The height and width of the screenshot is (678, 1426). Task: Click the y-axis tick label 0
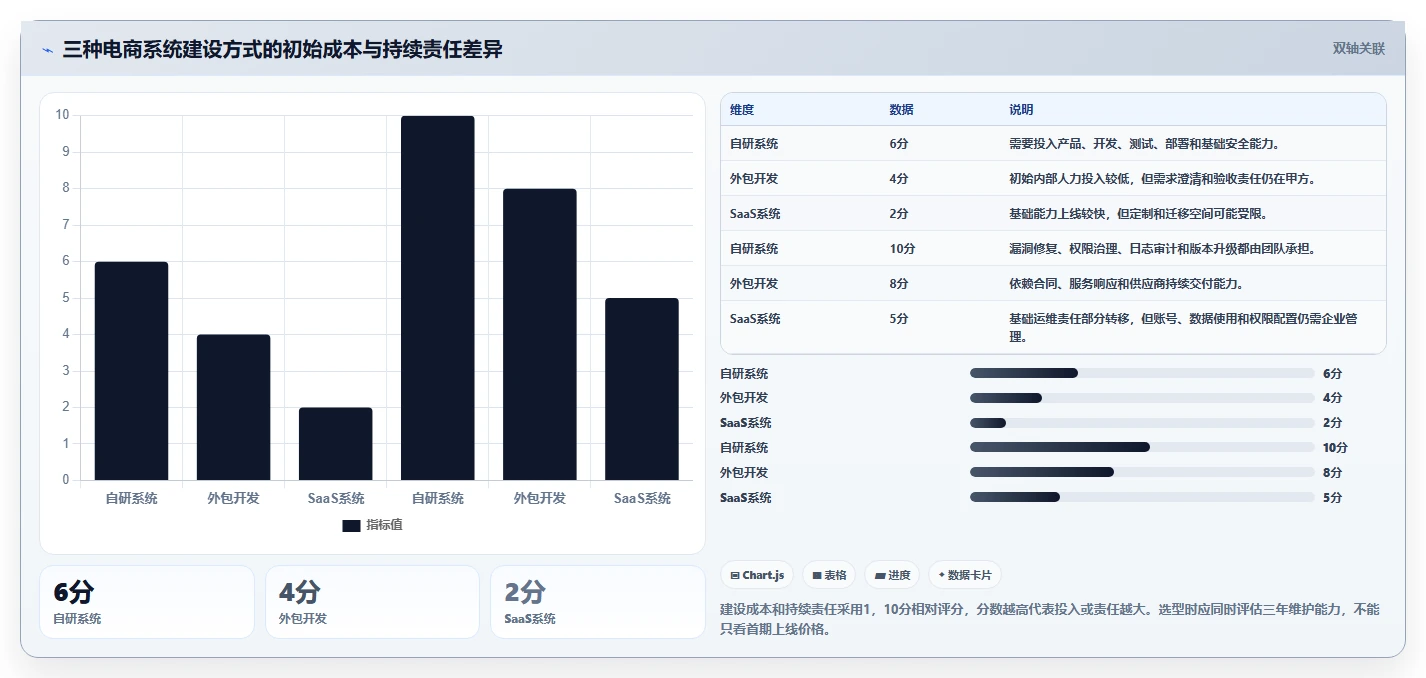[x=65, y=480]
